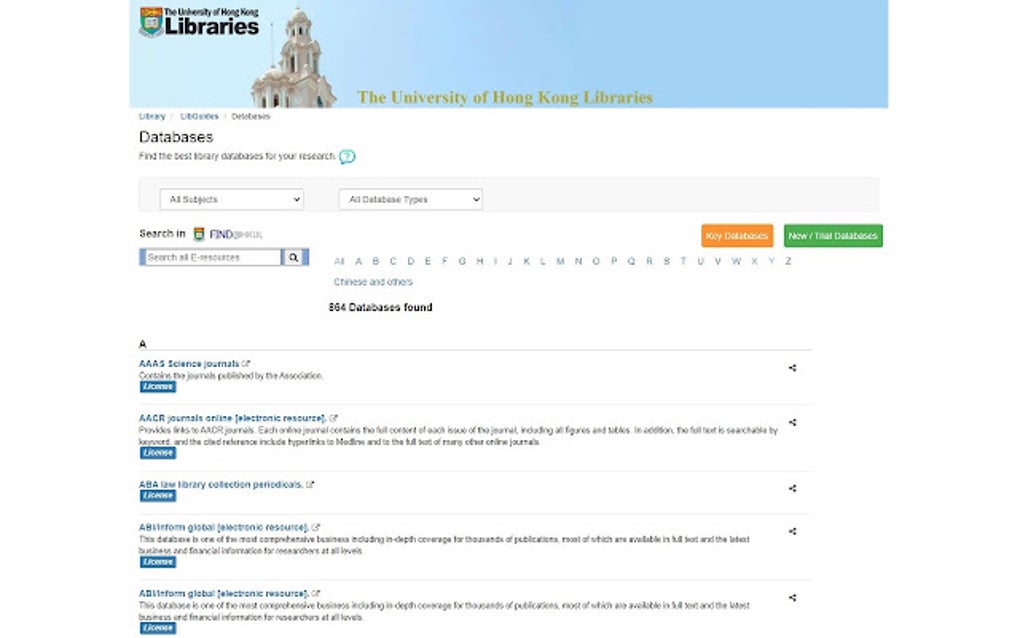
Task: Open the Chinese and others link
Action: [373, 282]
